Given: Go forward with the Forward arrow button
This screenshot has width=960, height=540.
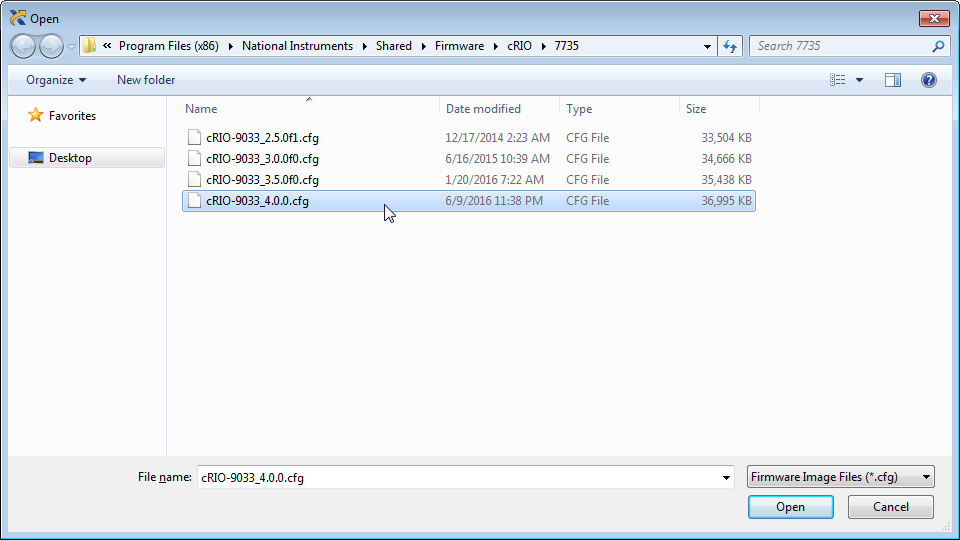Looking at the screenshot, I should coord(51,46).
